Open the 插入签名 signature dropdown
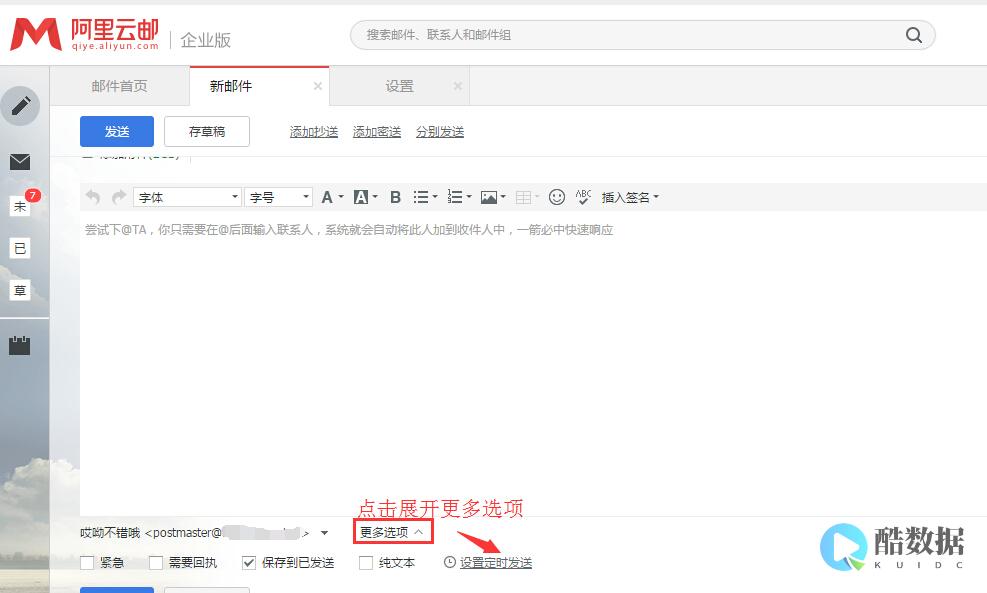987x593 pixels. (630, 197)
